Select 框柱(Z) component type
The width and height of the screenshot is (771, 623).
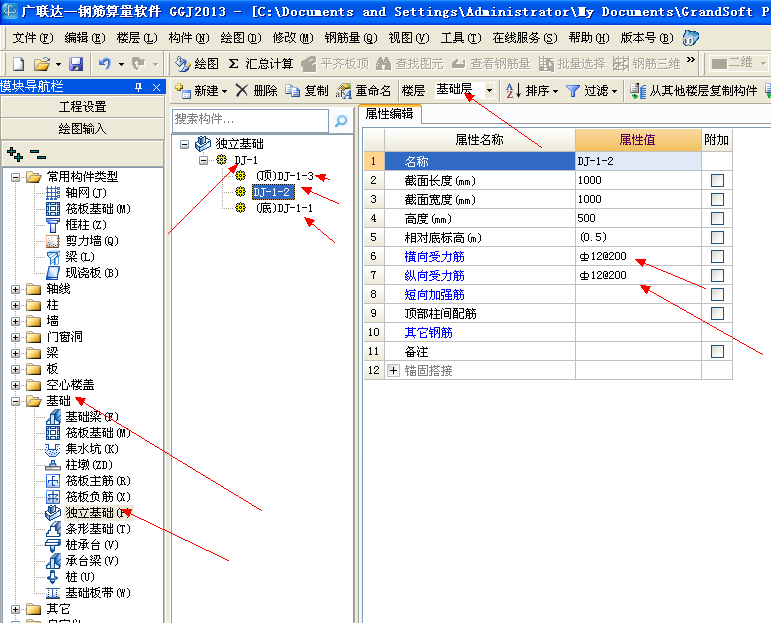coord(76,225)
